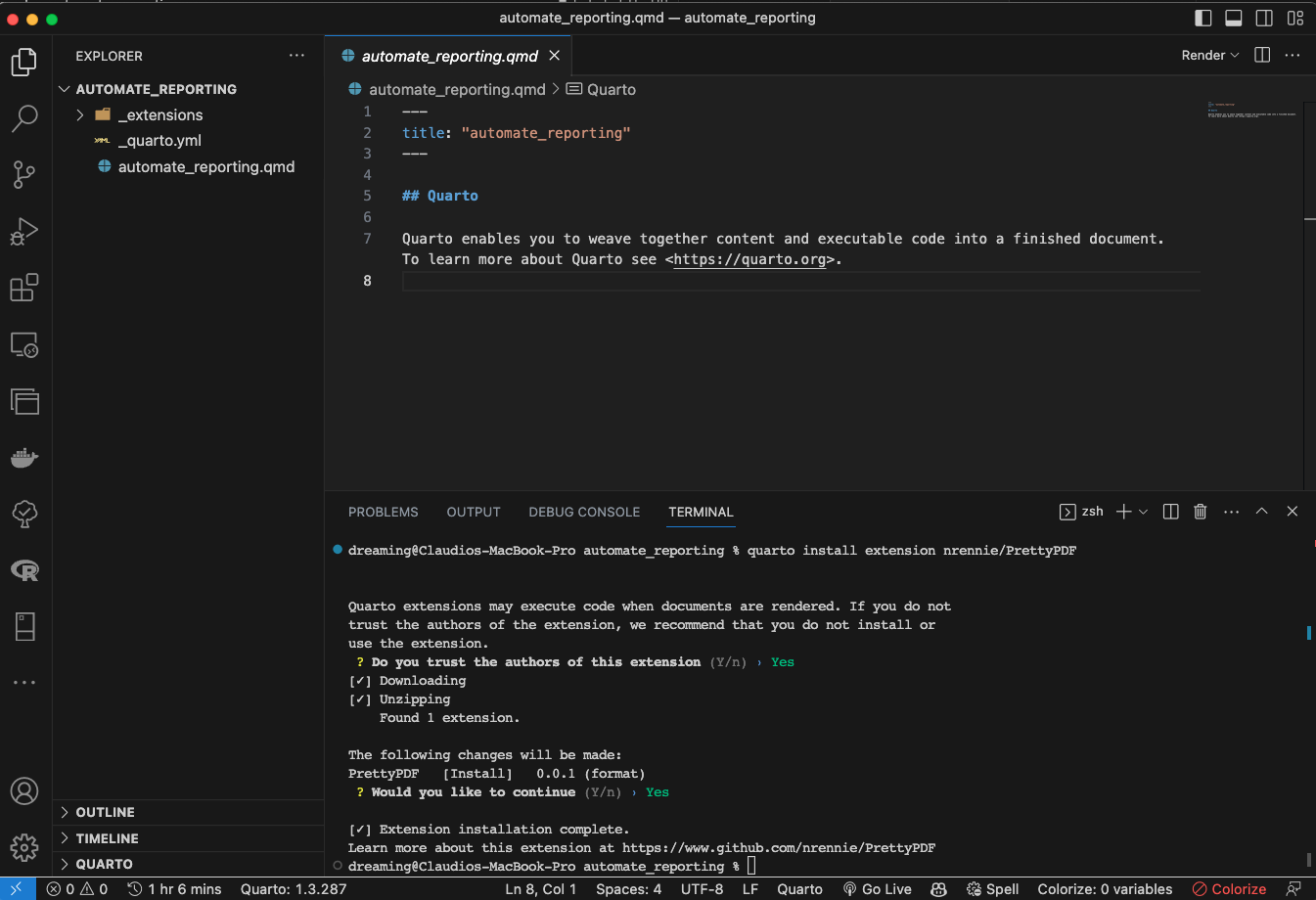Open the Extensions view icon

23,288
